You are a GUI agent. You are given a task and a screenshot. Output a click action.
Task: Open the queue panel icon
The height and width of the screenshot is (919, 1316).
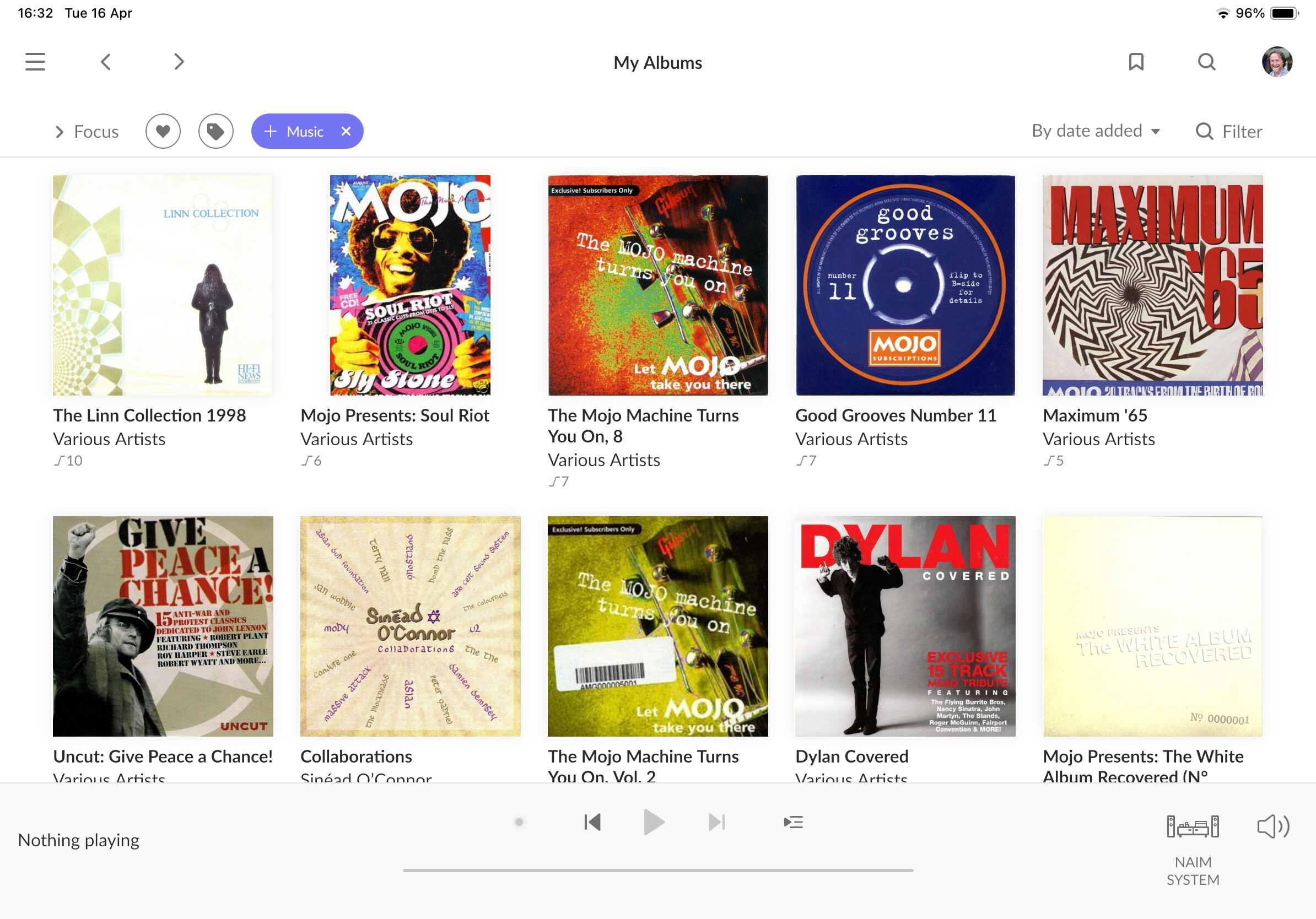(794, 821)
